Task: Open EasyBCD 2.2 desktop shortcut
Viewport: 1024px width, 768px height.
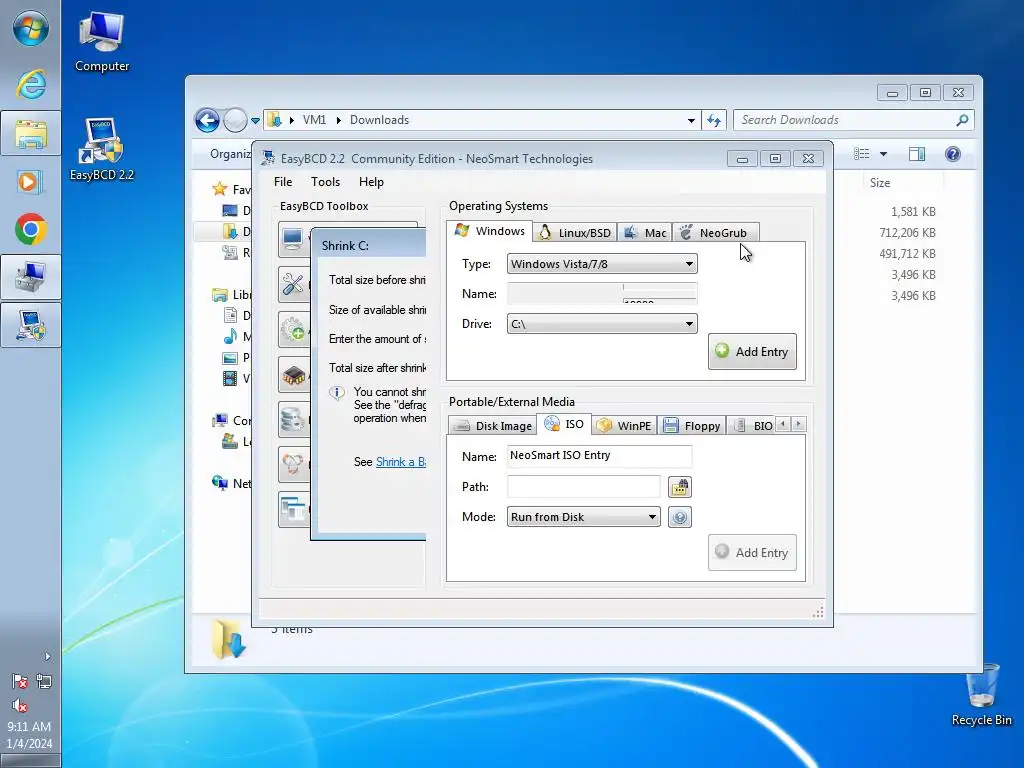Action: pos(101,150)
